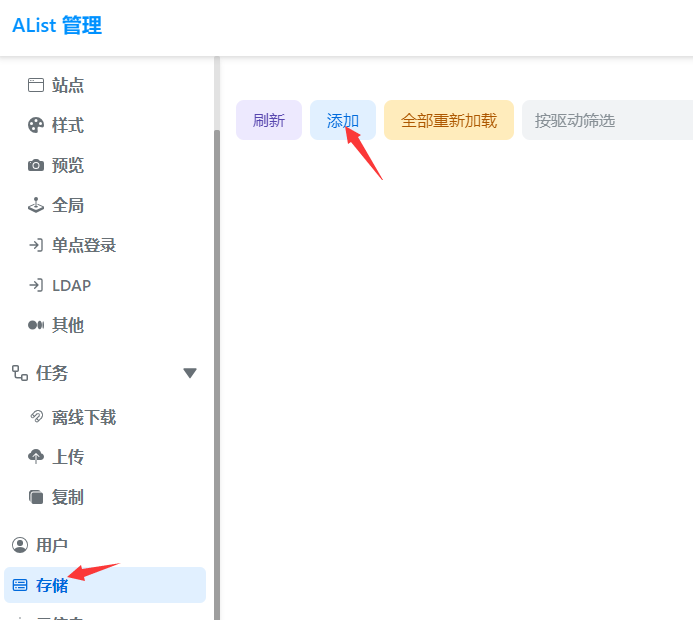Image resolution: width=693 pixels, height=620 pixels.
Task: Collapse the 任务 section with its triangle
Action: pos(190,373)
